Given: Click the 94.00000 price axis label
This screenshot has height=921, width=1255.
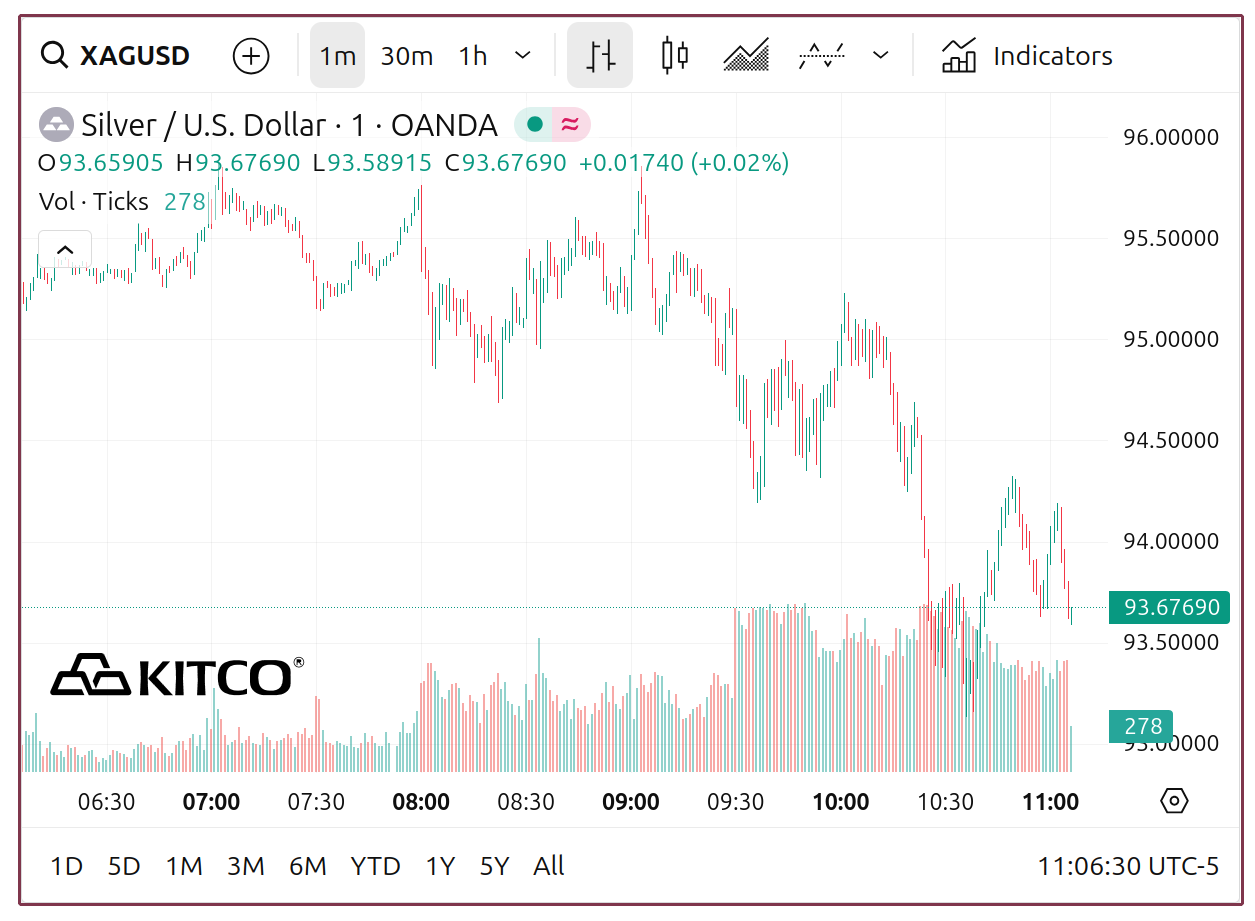Looking at the screenshot, I should 1171,541.
